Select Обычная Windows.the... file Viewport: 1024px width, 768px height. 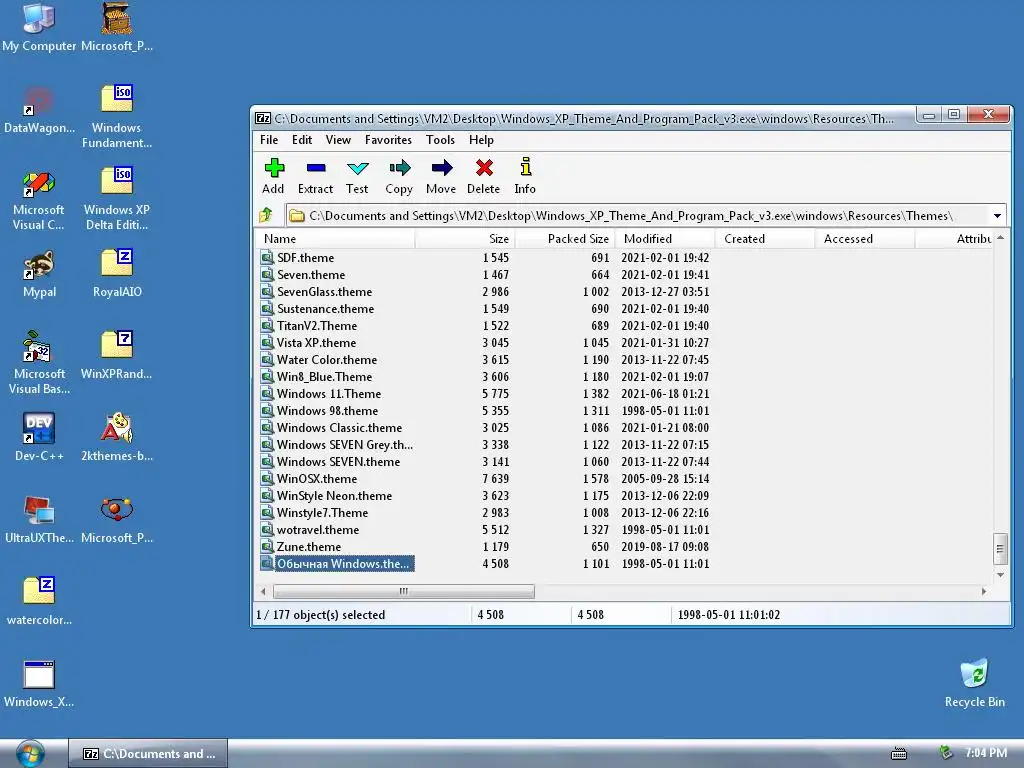click(337, 564)
